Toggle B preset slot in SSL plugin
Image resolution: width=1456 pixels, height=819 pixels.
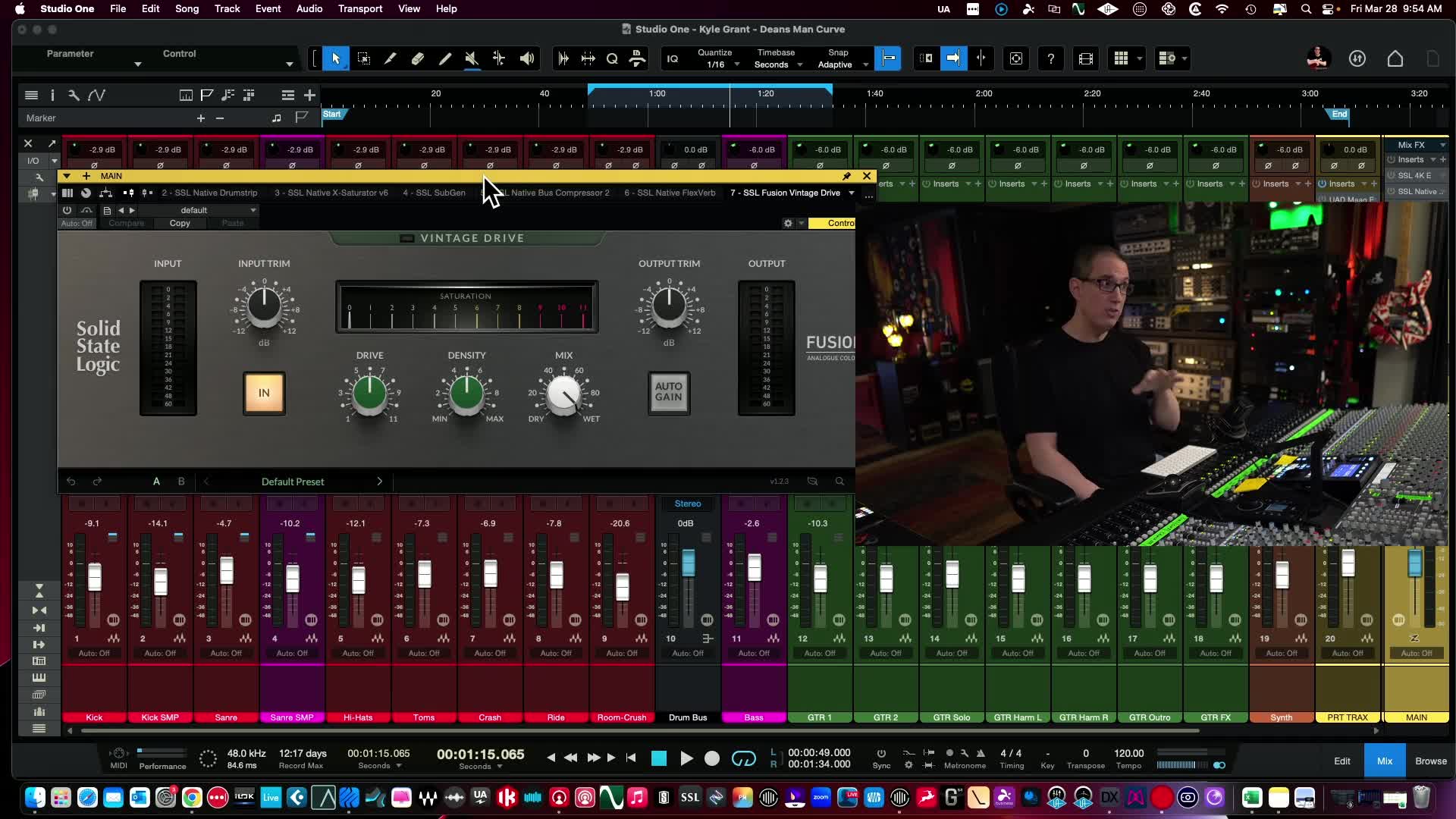coord(181,482)
